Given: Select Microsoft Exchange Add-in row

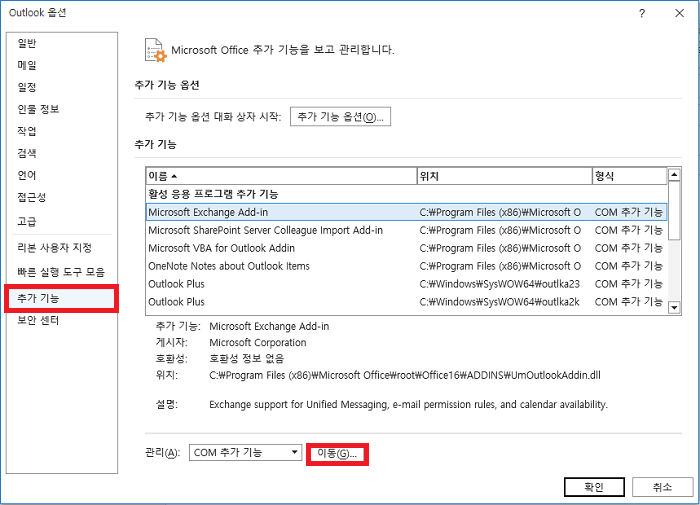Looking at the screenshot, I should click(x=406, y=212).
